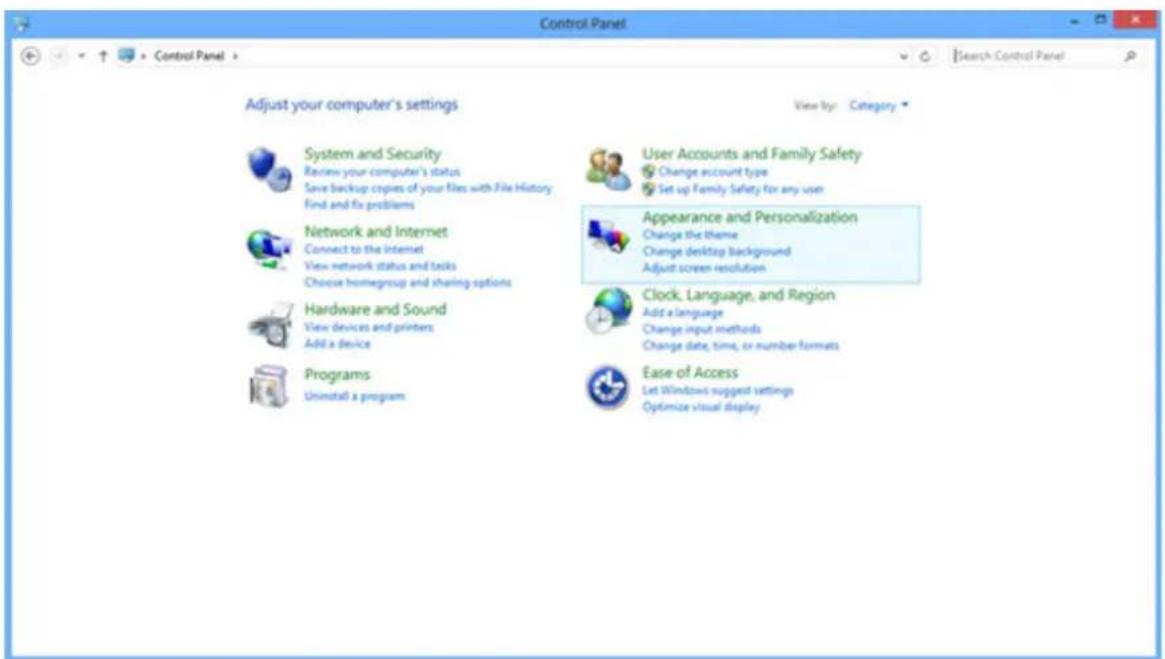Open Network and Internet heading

[x=376, y=231]
